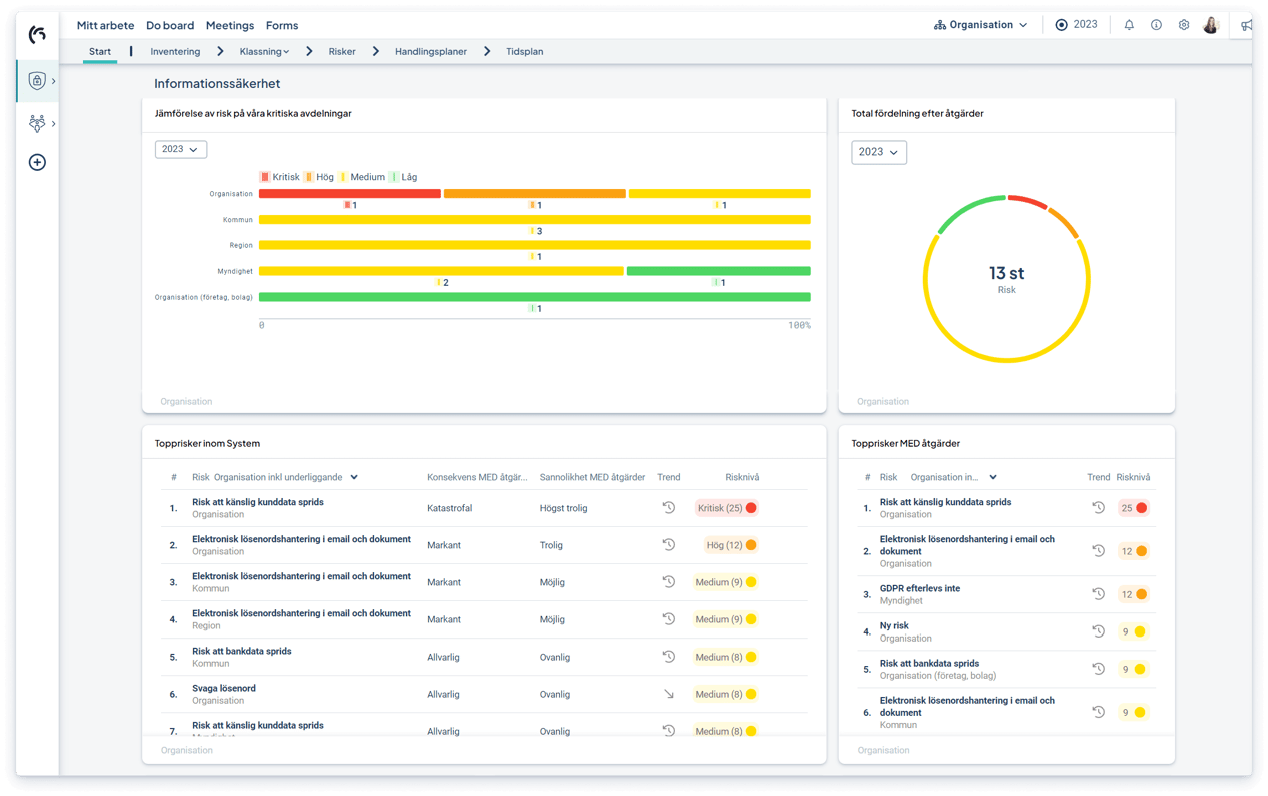Toggle Låg legend item in chart
This screenshot has width=1268, height=796.
point(403,177)
